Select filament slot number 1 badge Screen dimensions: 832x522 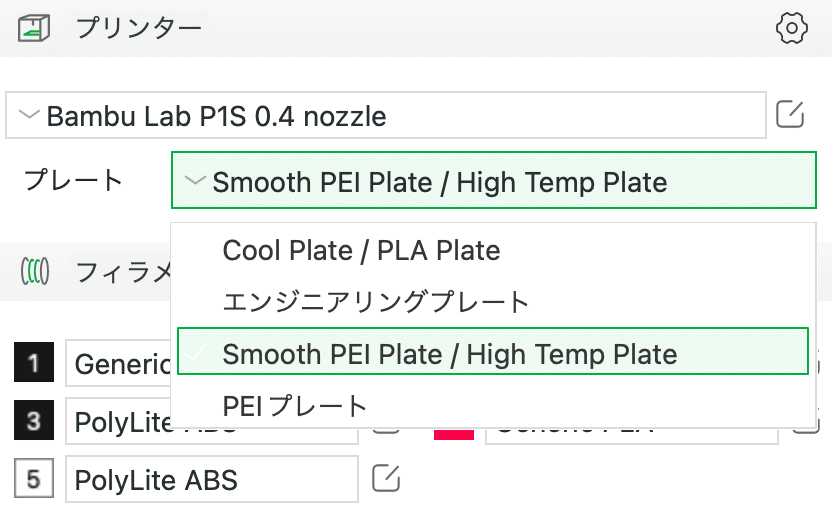coord(34,362)
